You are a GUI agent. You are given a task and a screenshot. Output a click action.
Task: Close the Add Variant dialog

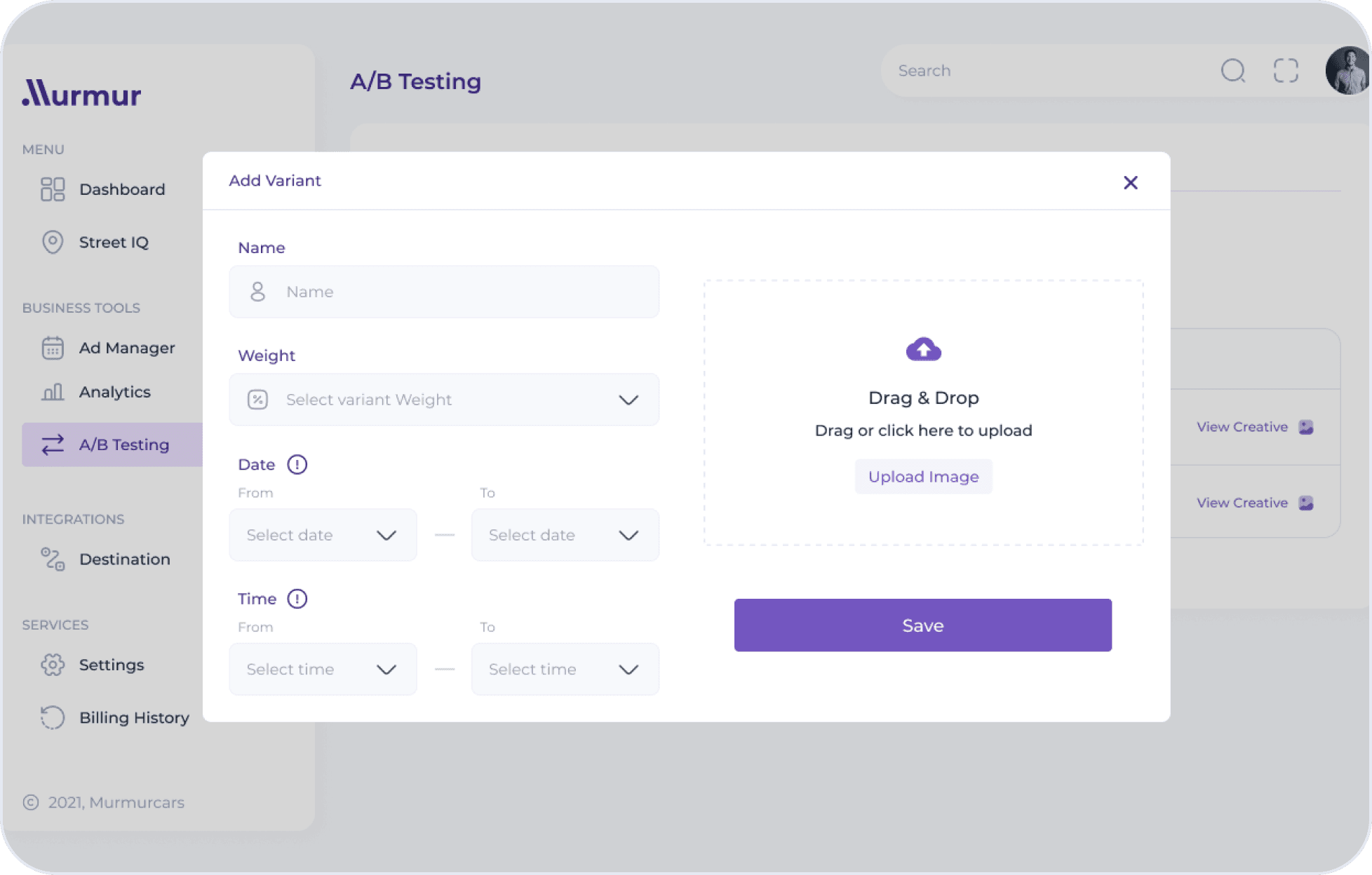(1130, 183)
